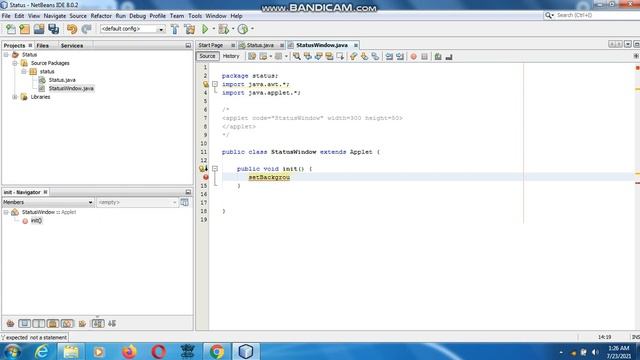The width and height of the screenshot is (640, 360).
Task: Click the Undo arrow icon
Action: 72,29
